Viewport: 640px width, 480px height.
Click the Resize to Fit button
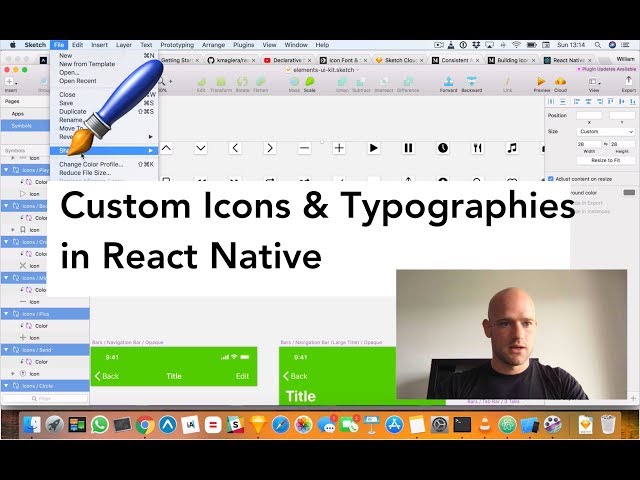pos(606,160)
